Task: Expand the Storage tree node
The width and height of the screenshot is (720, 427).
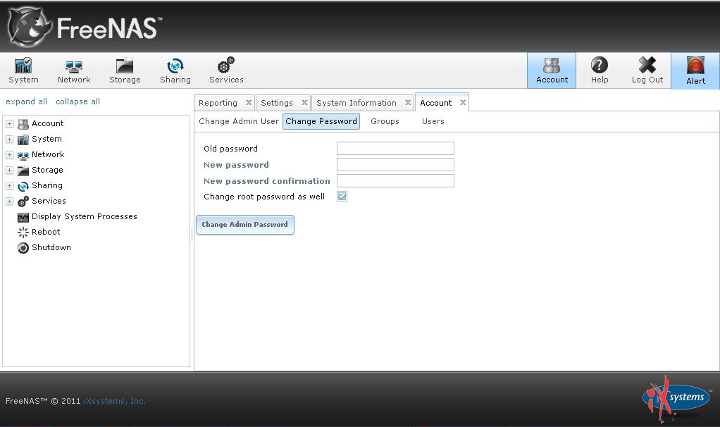Action: coord(9,170)
